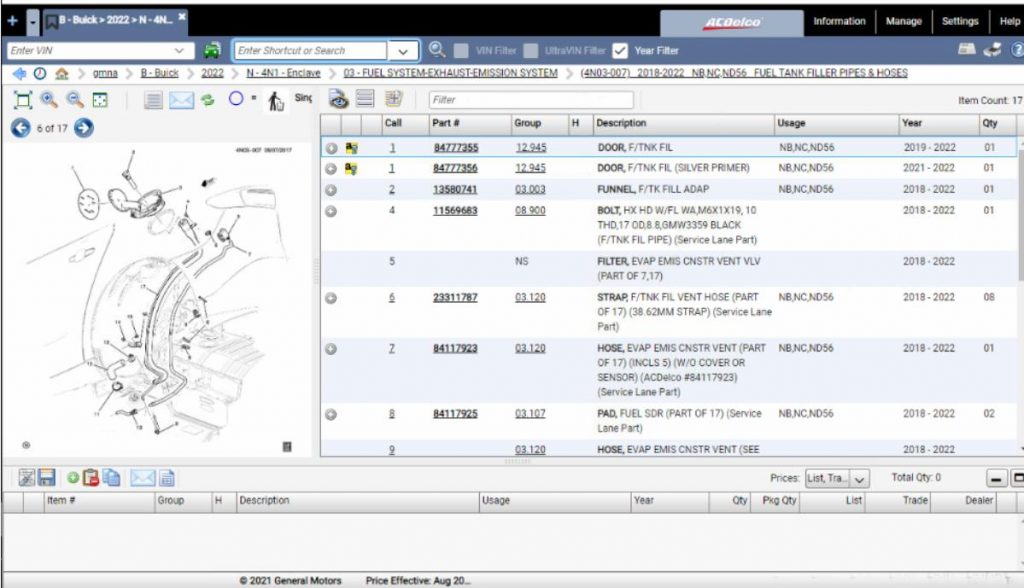Image resolution: width=1024 pixels, height=588 pixels.
Task: Go to previous illustration arrow
Action: click(21, 128)
